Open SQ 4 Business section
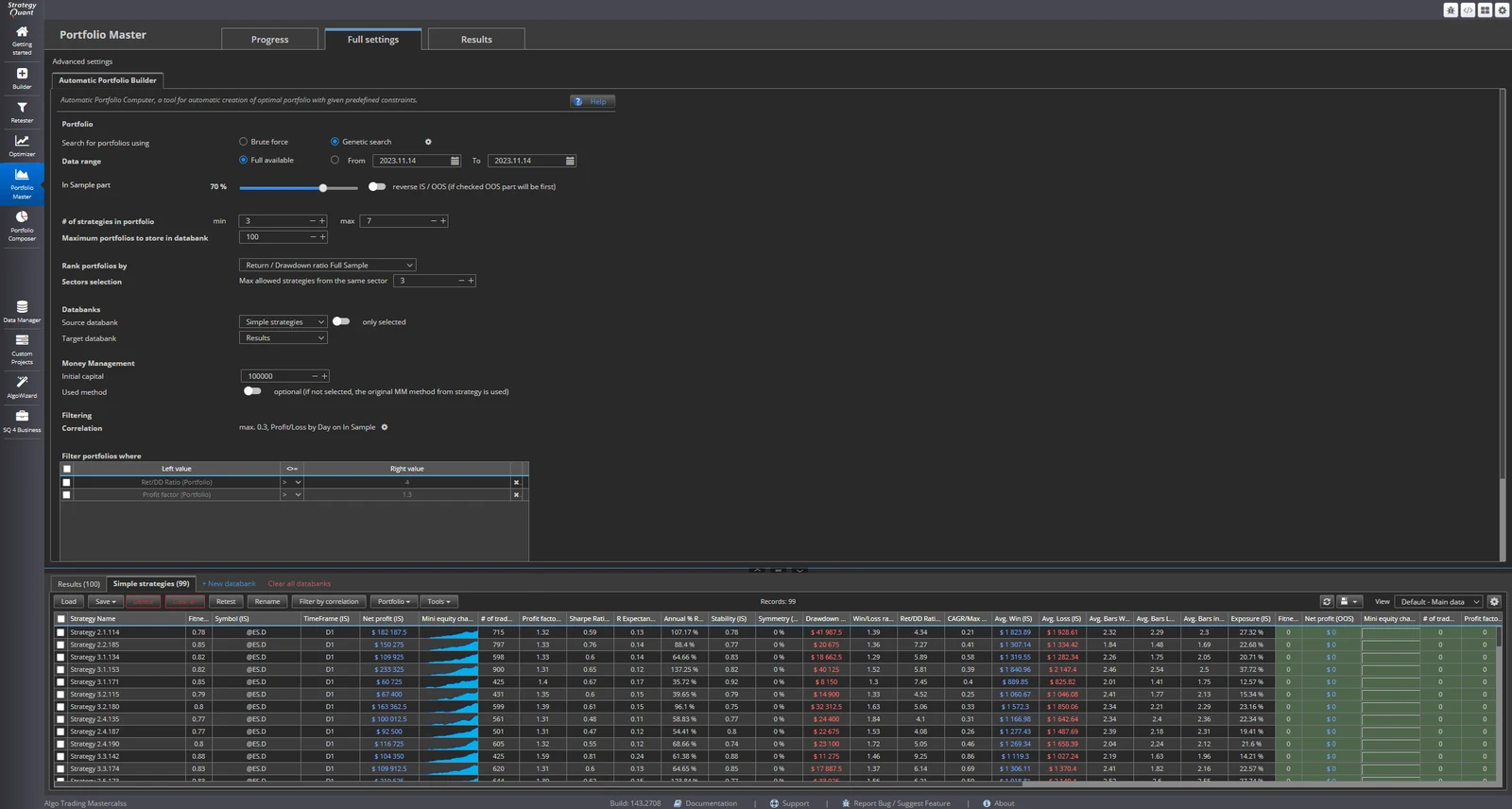Viewport: 1512px width, 809px height. tap(22, 422)
